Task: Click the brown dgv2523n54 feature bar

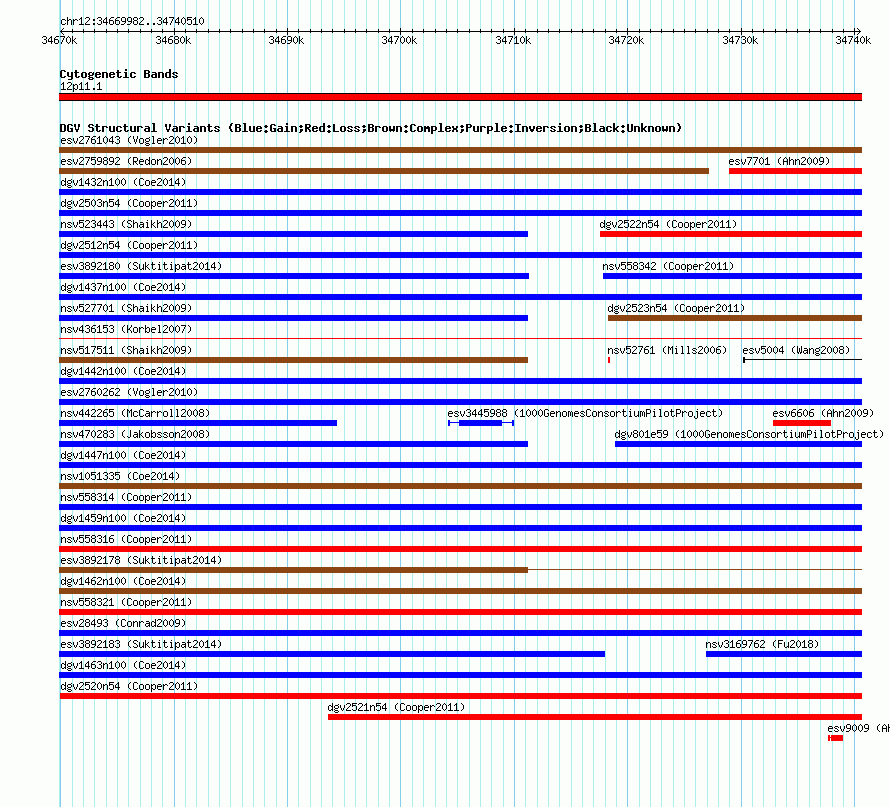Action: (735, 318)
